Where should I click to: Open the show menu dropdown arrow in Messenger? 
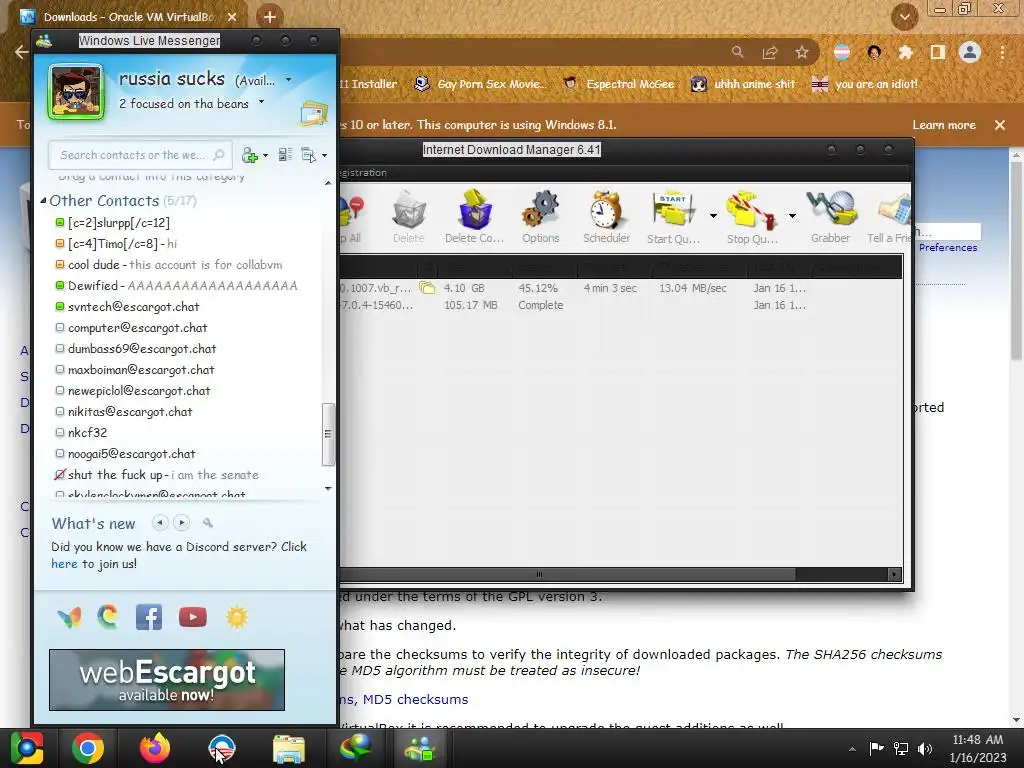pos(325,155)
